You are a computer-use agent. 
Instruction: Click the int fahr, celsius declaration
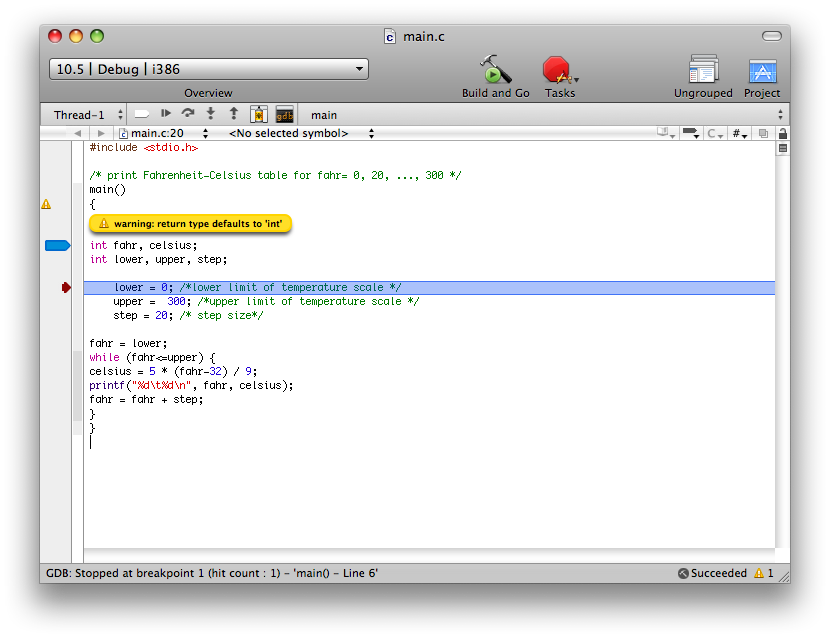(143, 245)
